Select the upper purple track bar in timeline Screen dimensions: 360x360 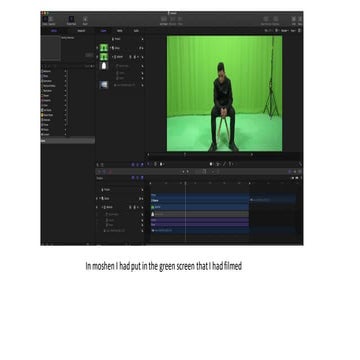pos(200,220)
